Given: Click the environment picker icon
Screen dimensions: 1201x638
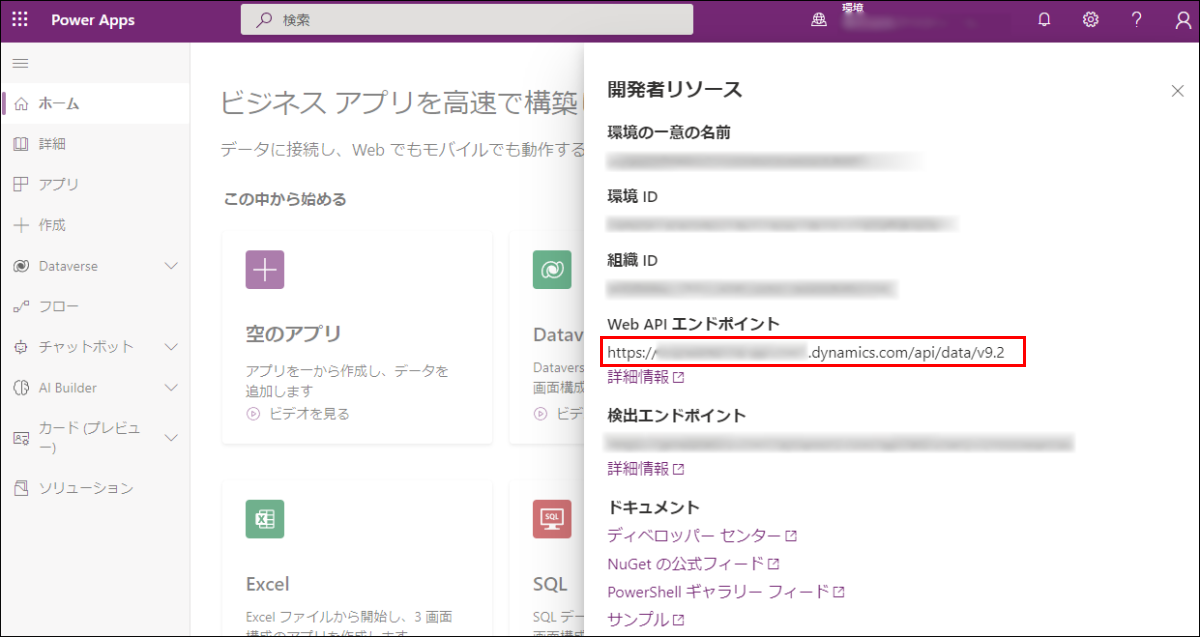Looking at the screenshot, I should coord(819,20).
